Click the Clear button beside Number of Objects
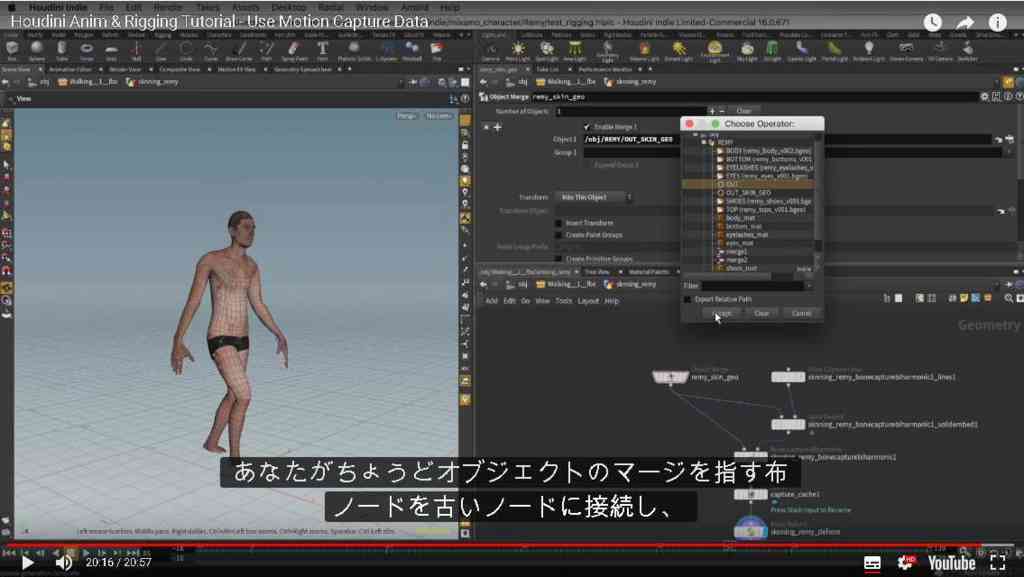The width and height of the screenshot is (1024, 577). (x=744, y=111)
